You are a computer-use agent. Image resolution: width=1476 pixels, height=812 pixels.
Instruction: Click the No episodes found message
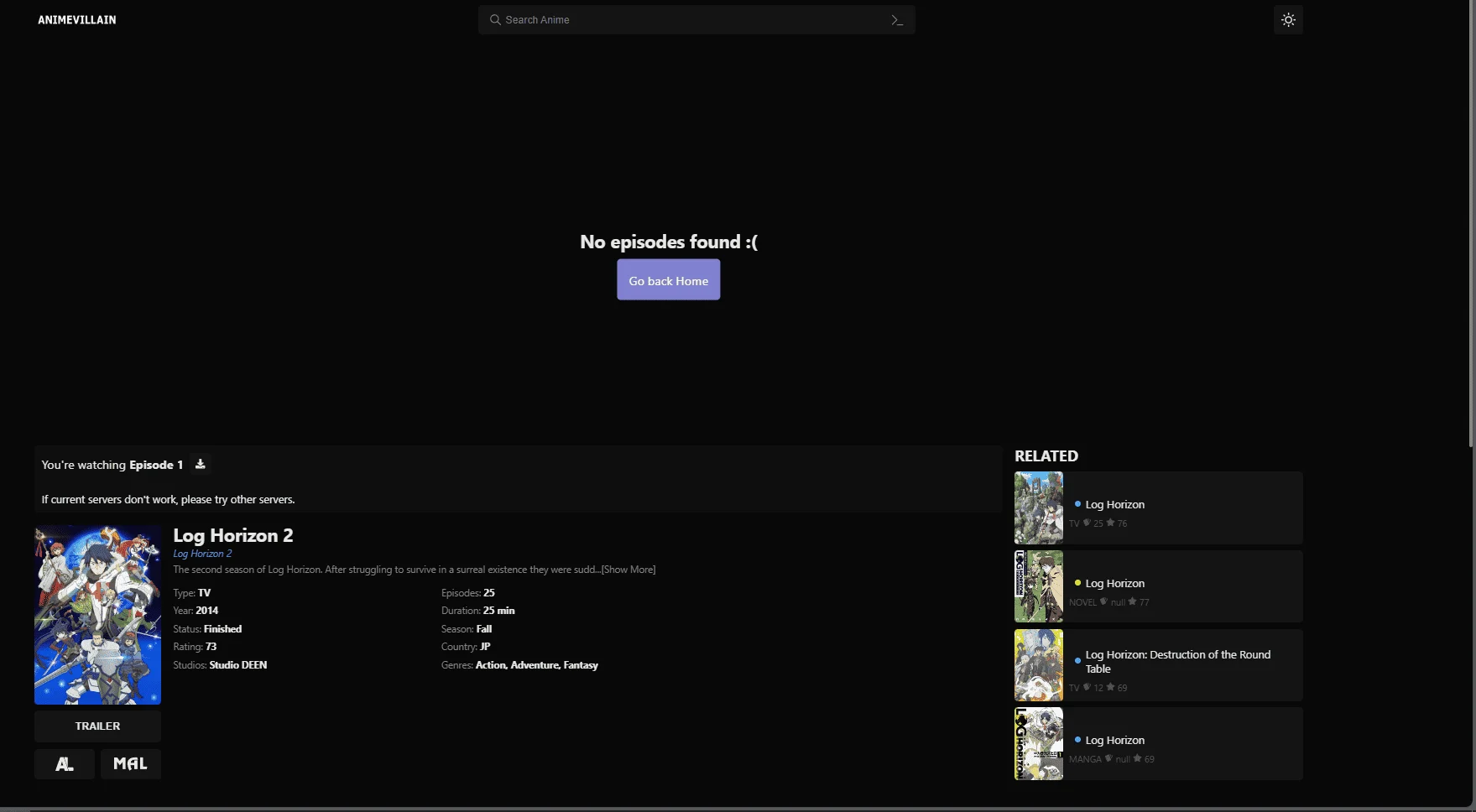click(x=669, y=242)
